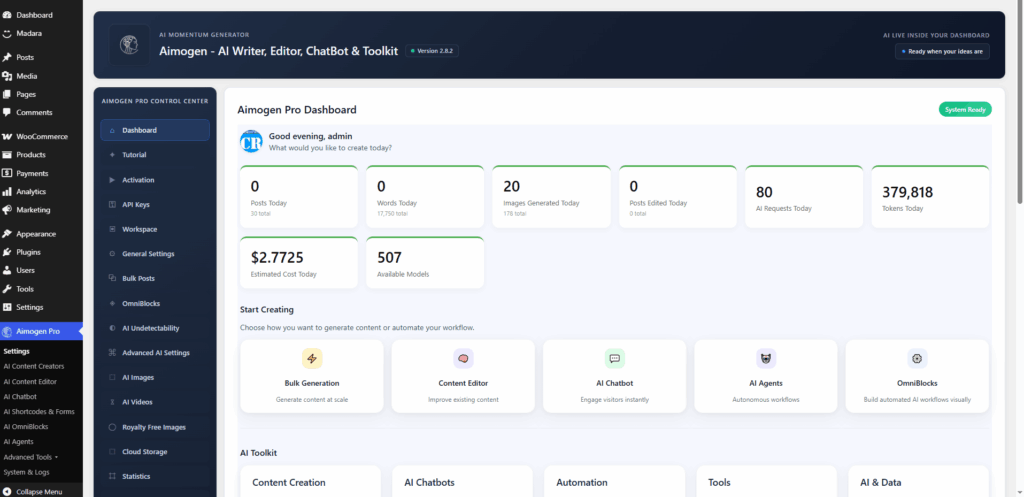The image size is (1024, 497).
Task: Click AI OmniBlocks submenu link
Action: coord(25,426)
